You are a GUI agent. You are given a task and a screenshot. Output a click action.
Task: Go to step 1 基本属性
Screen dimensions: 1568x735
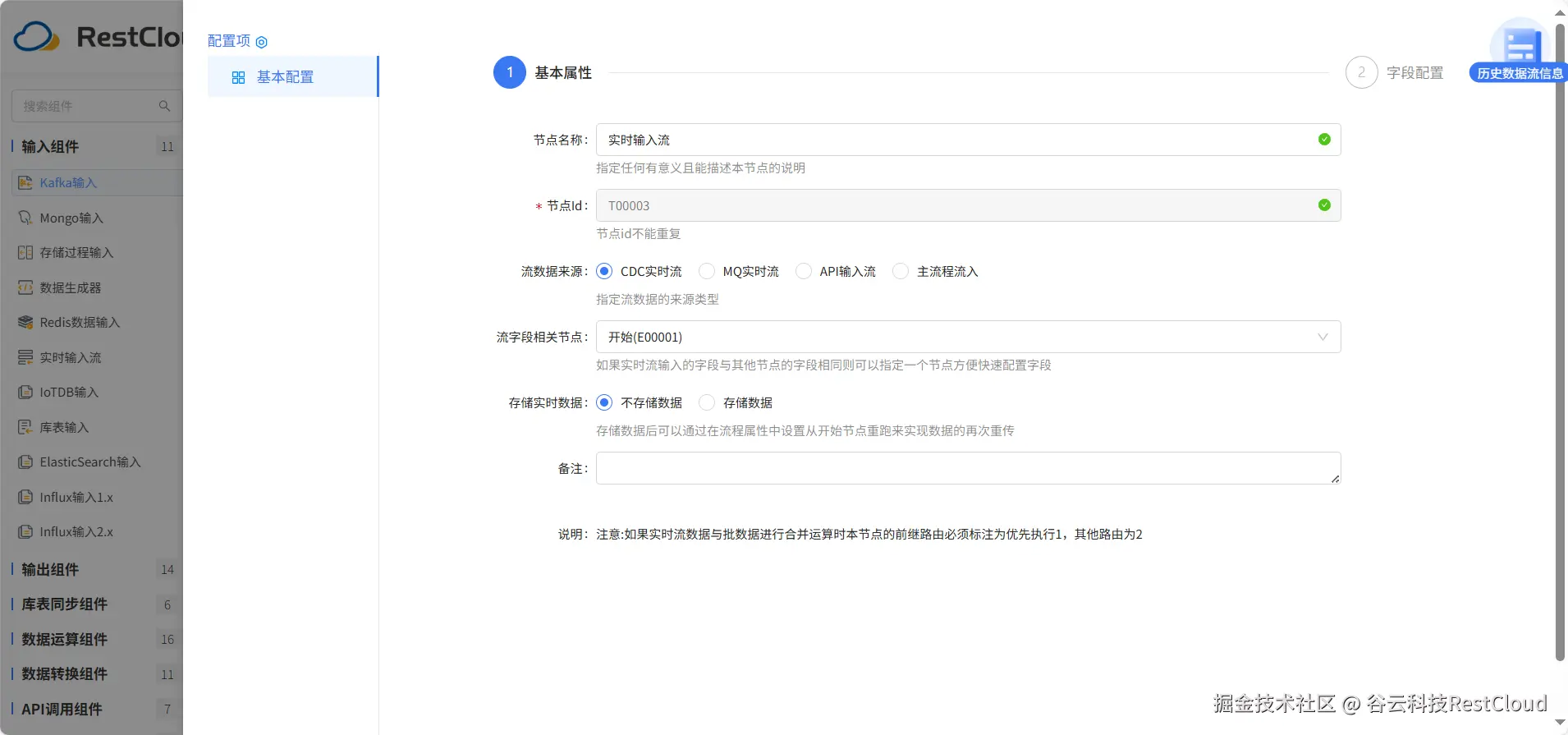coord(543,72)
